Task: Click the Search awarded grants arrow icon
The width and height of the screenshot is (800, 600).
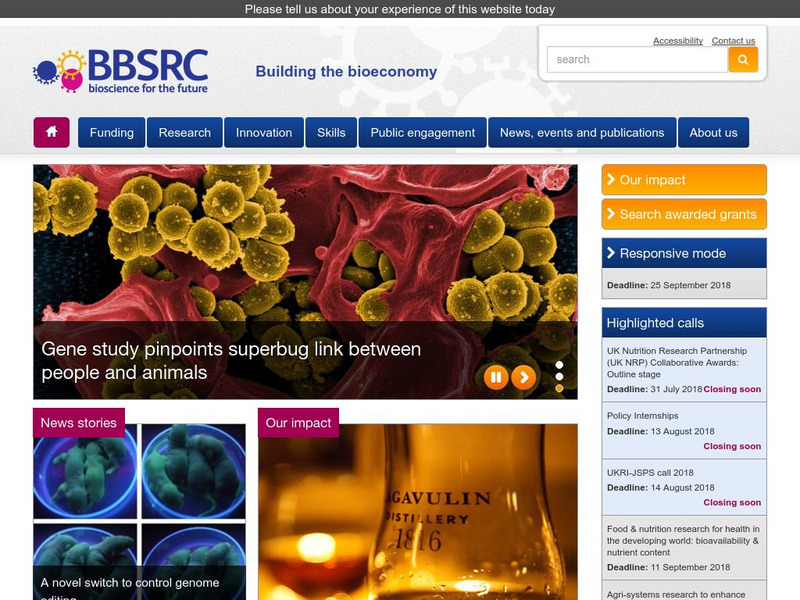Action: click(x=612, y=213)
